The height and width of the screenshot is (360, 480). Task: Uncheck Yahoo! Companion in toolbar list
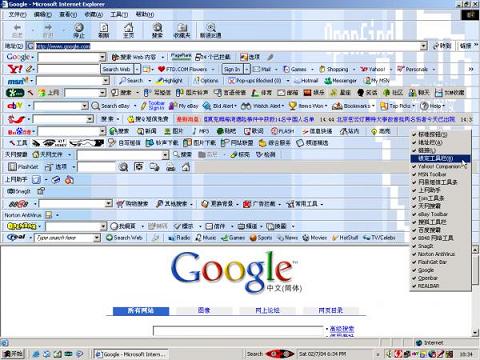click(439, 166)
